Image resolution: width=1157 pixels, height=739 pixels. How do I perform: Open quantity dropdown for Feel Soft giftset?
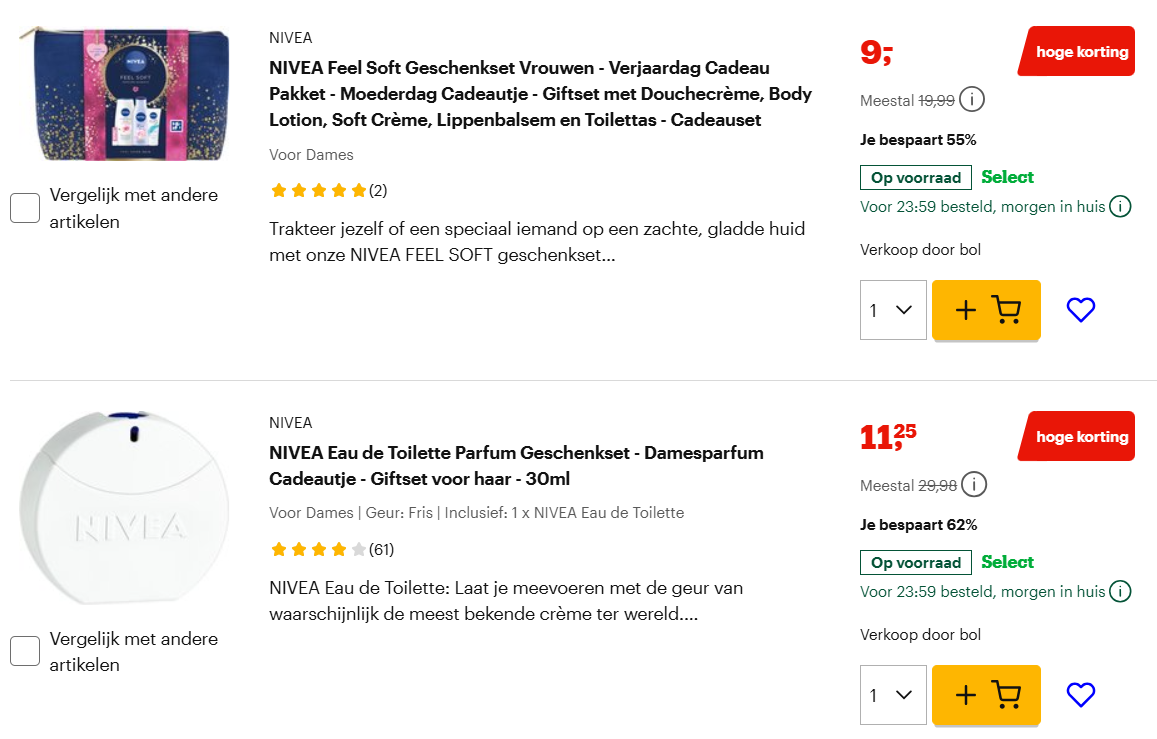(893, 310)
